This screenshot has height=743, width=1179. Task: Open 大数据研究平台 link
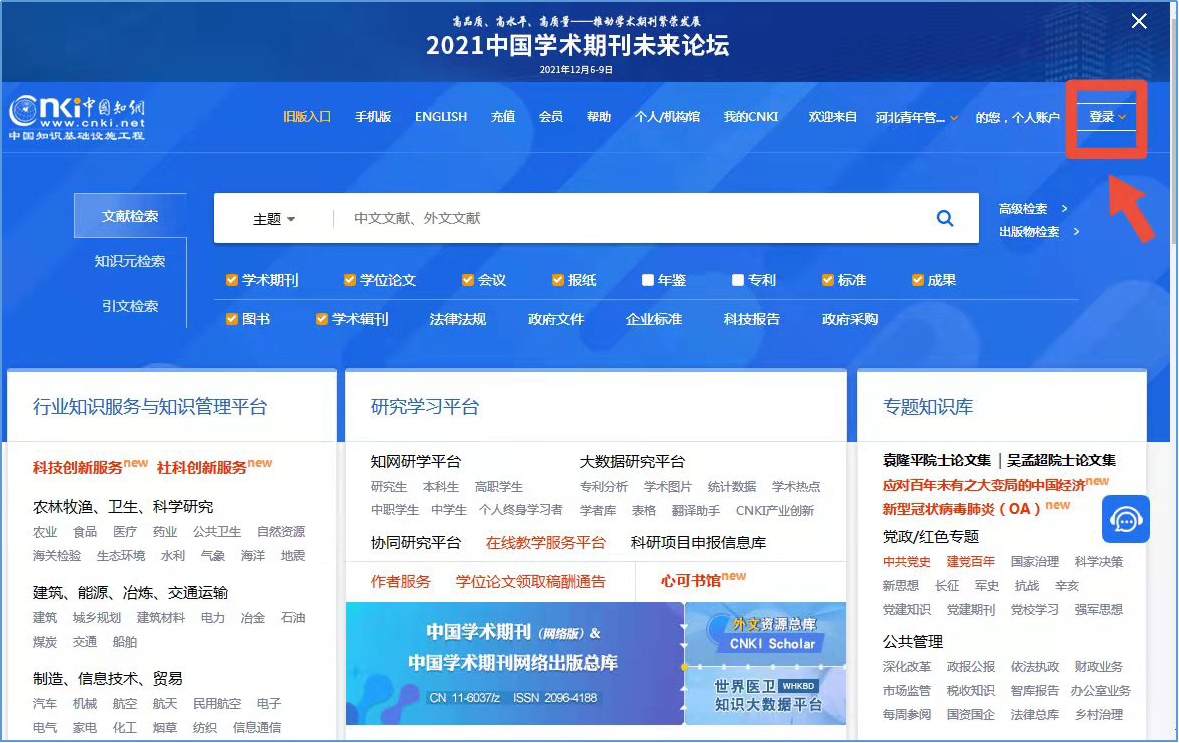click(632, 461)
